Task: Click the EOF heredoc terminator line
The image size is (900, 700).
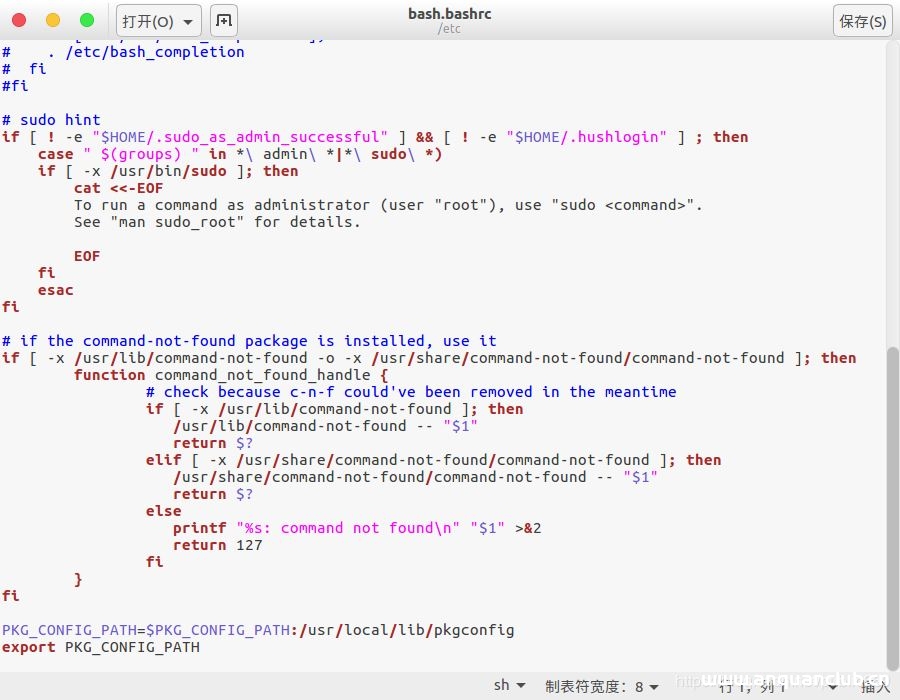Action: point(87,256)
